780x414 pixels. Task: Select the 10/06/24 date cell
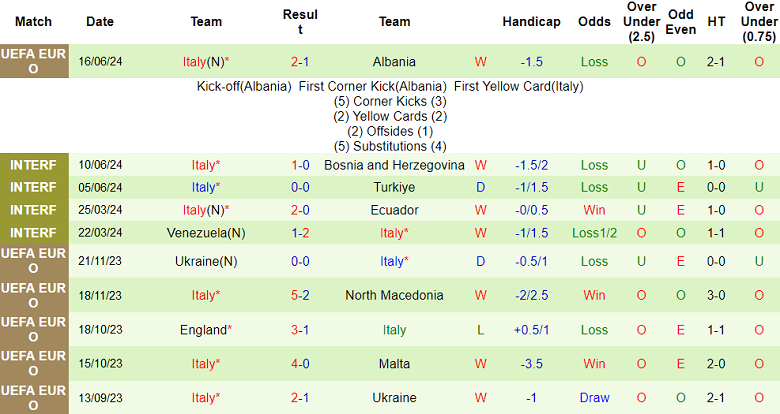[100, 165]
